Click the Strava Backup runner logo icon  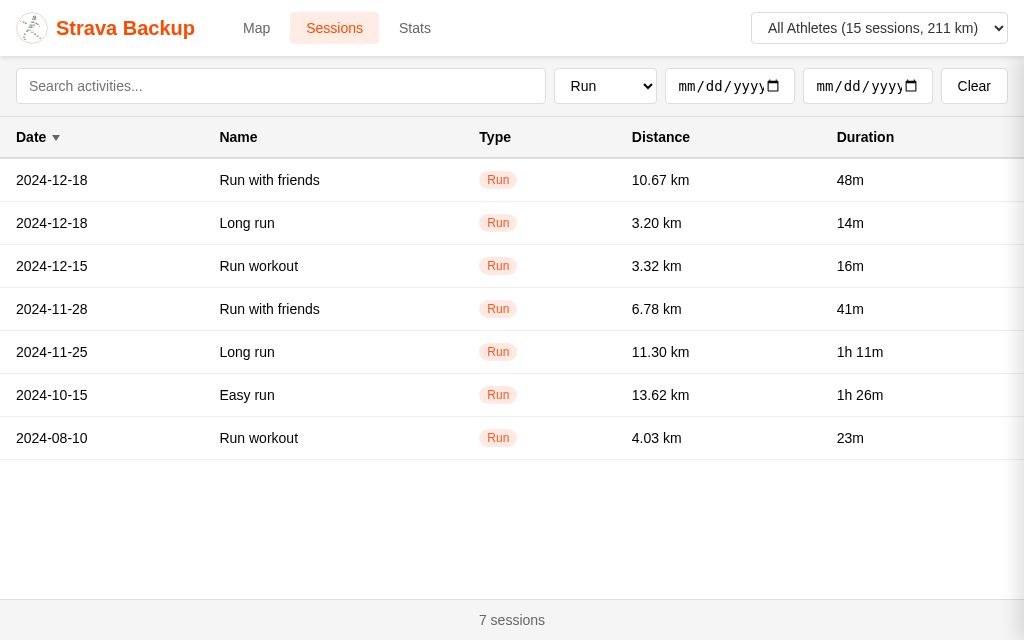(31, 28)
